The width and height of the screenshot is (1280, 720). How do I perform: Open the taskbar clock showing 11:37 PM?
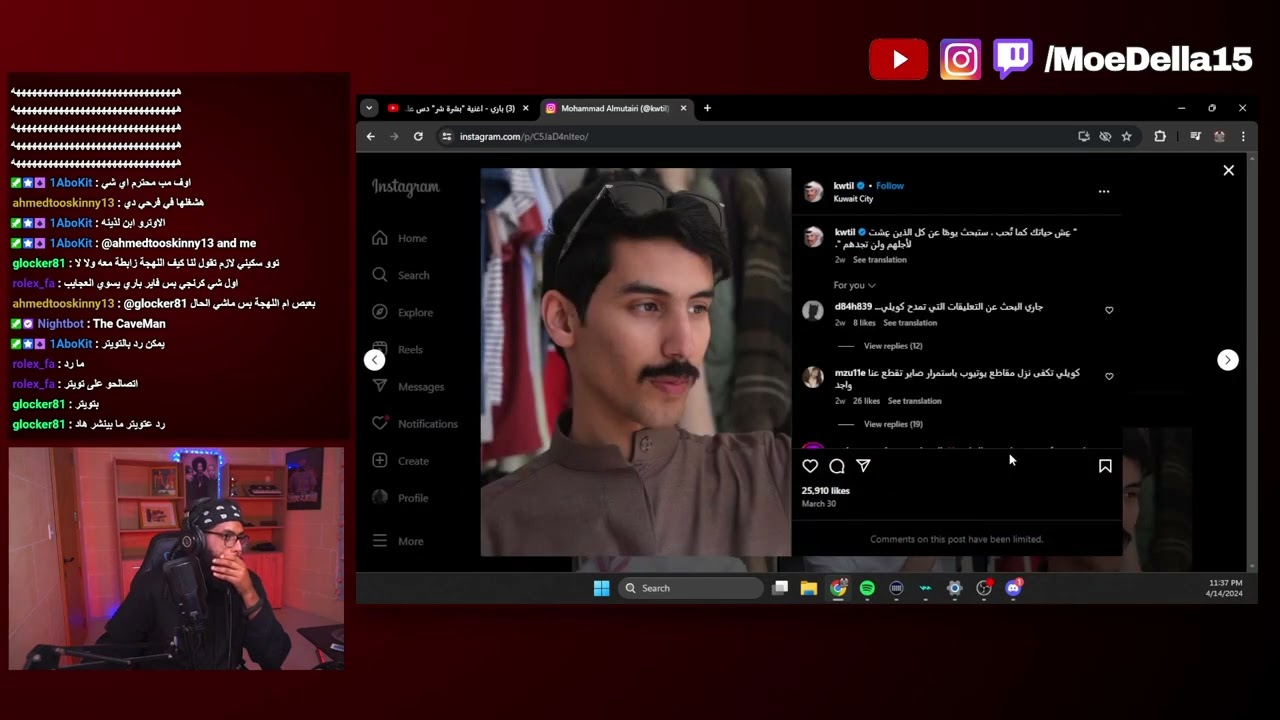coord(1225,588)
